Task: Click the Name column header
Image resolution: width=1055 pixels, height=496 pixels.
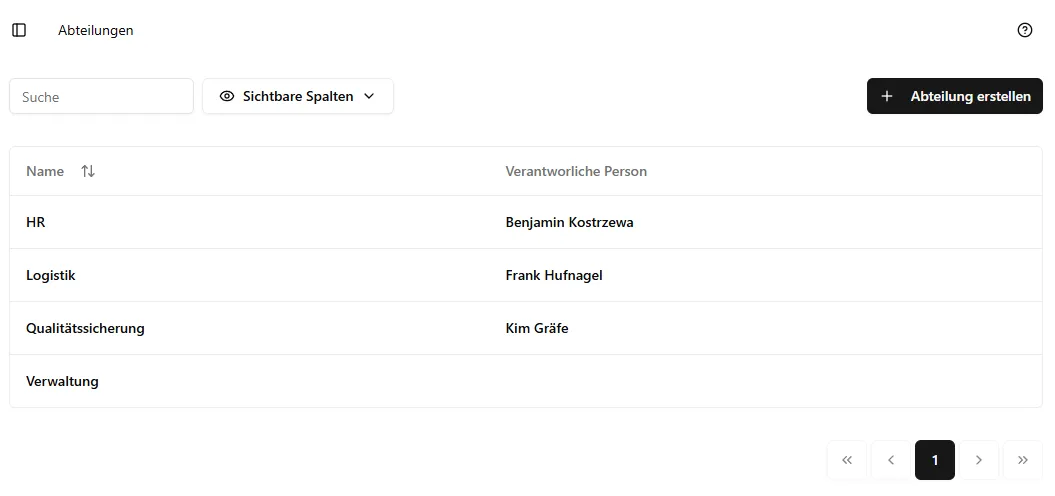Action: [45, 171]
